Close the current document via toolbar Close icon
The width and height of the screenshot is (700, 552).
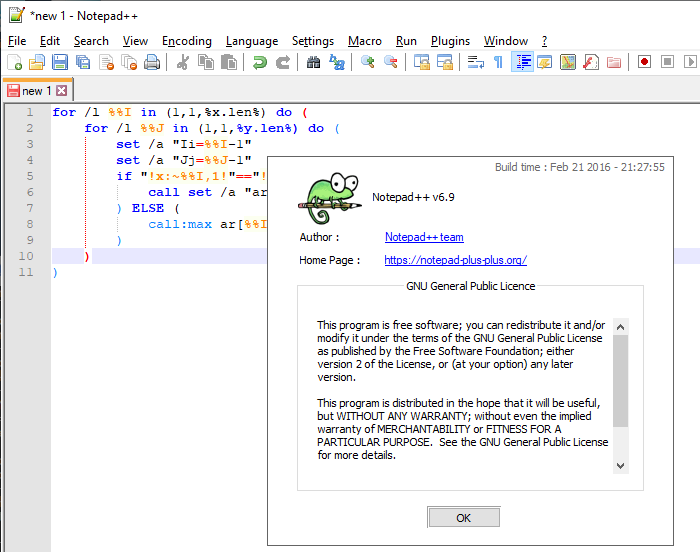pos(106,62)
